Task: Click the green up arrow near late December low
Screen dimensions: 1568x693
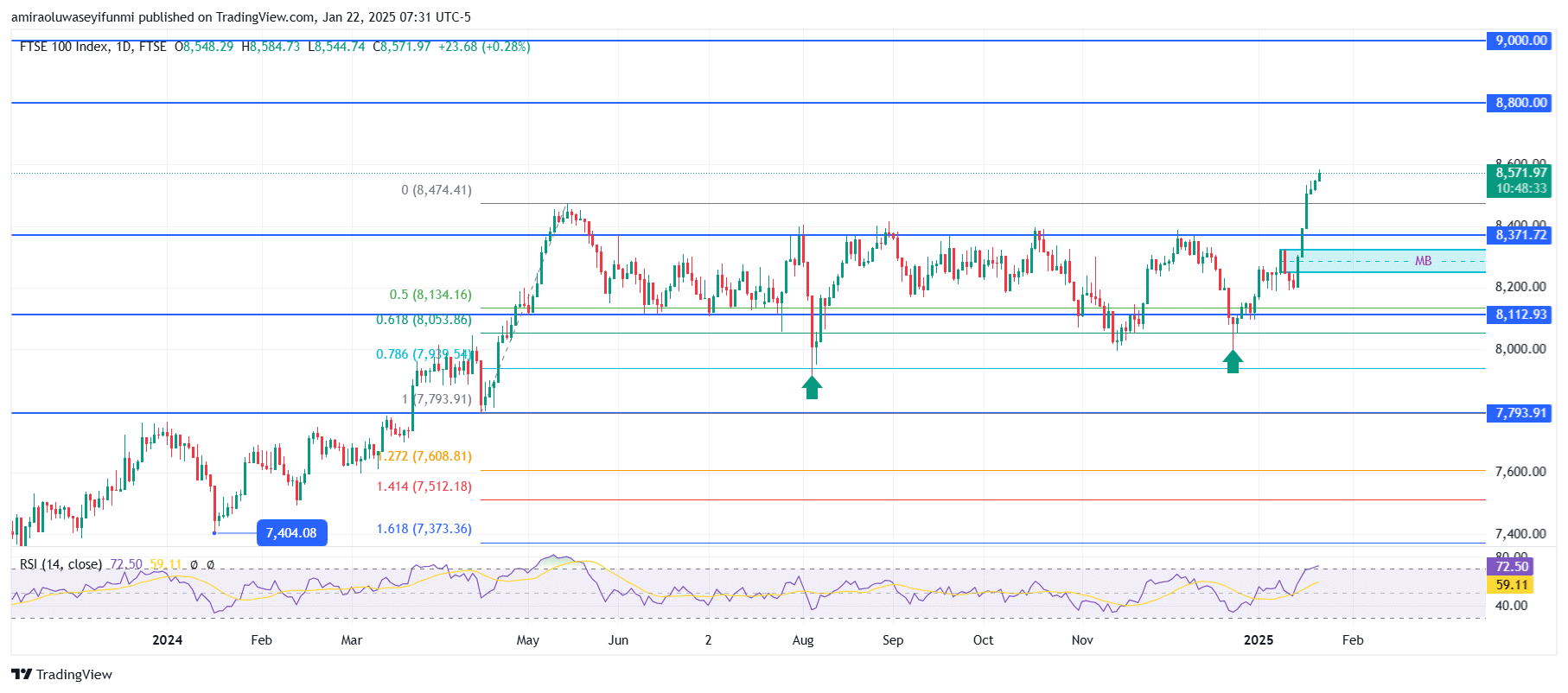Action: [x=1233, y=361]
